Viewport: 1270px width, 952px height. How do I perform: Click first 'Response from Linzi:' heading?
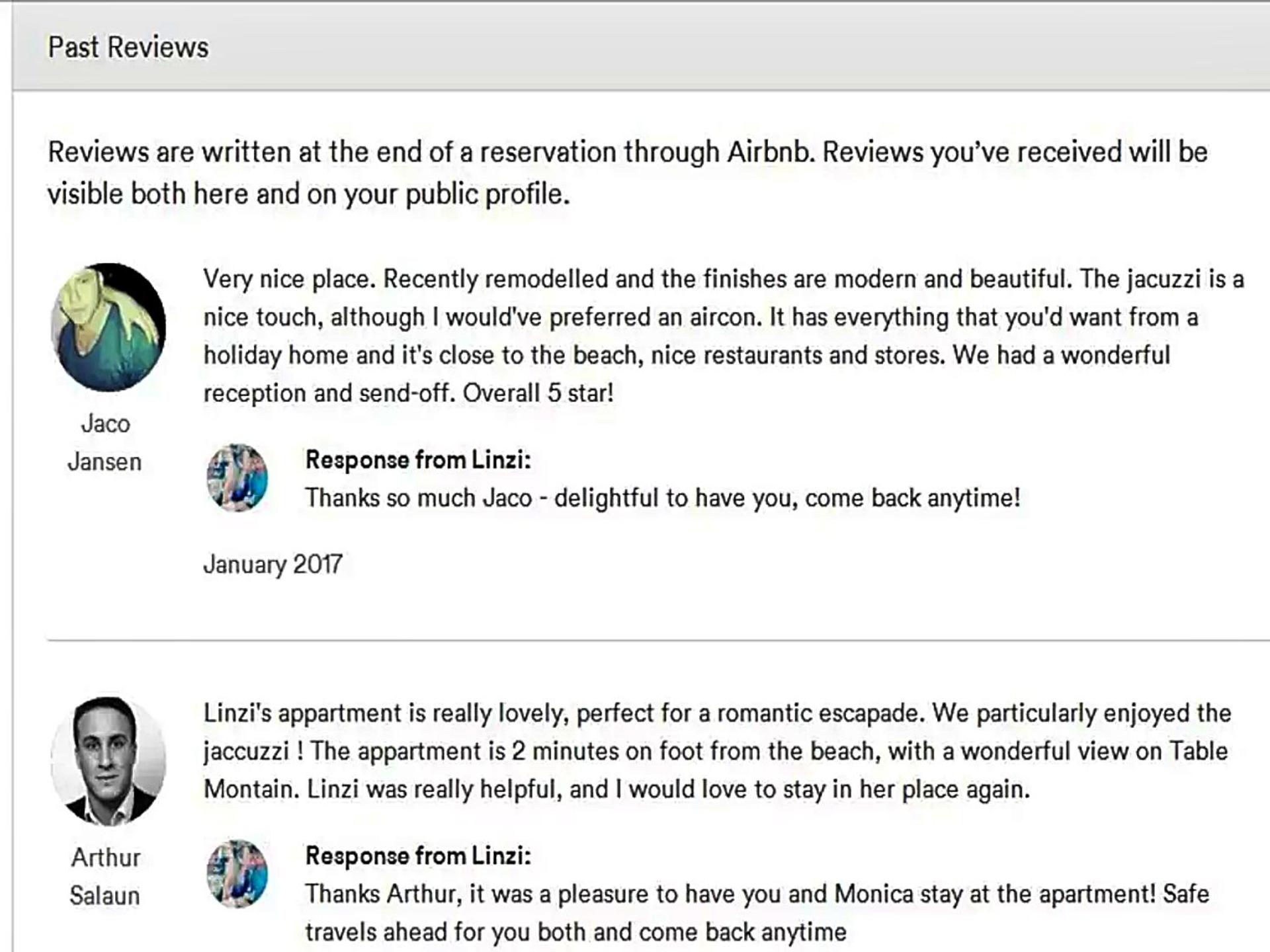tap(418, 460)
